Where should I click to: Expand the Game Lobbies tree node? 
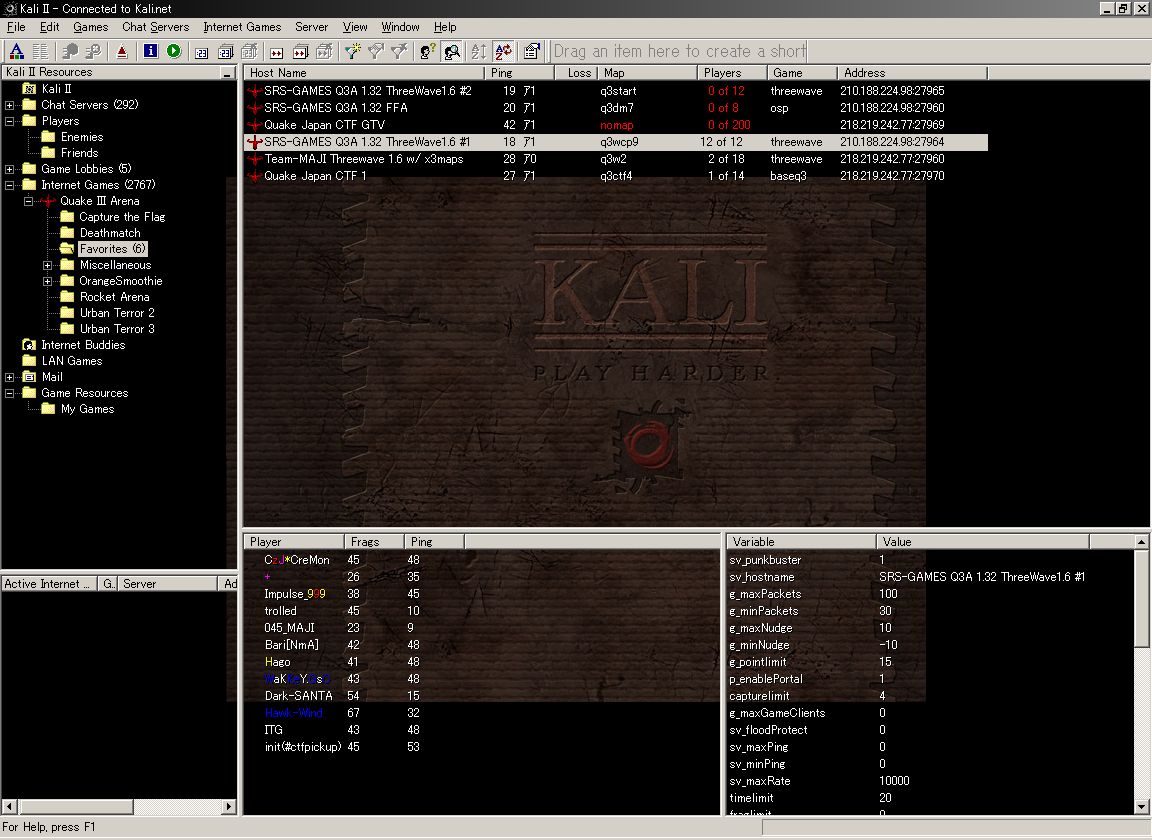point(10,169)
